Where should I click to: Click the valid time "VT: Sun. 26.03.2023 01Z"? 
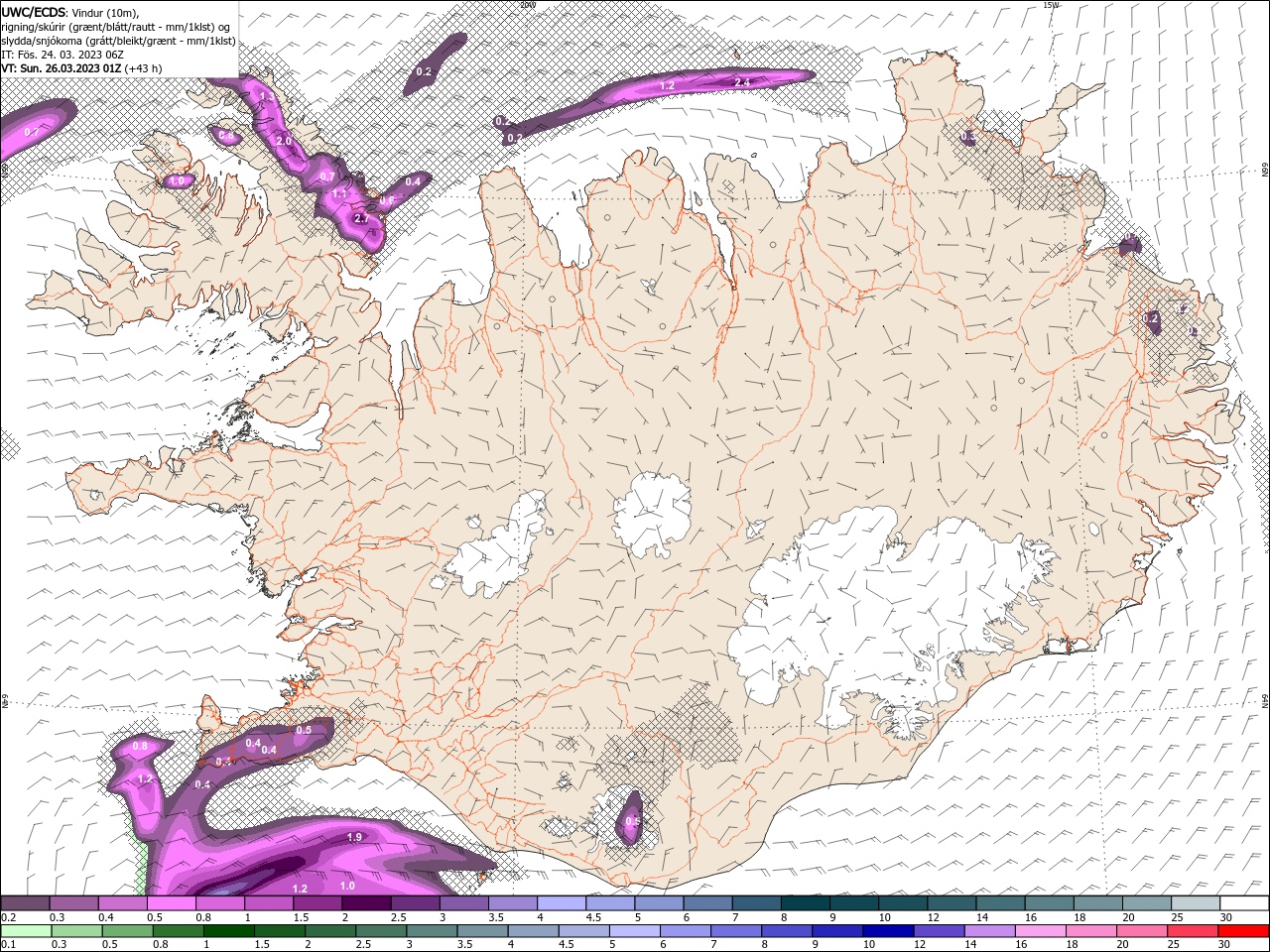[62, 68]
